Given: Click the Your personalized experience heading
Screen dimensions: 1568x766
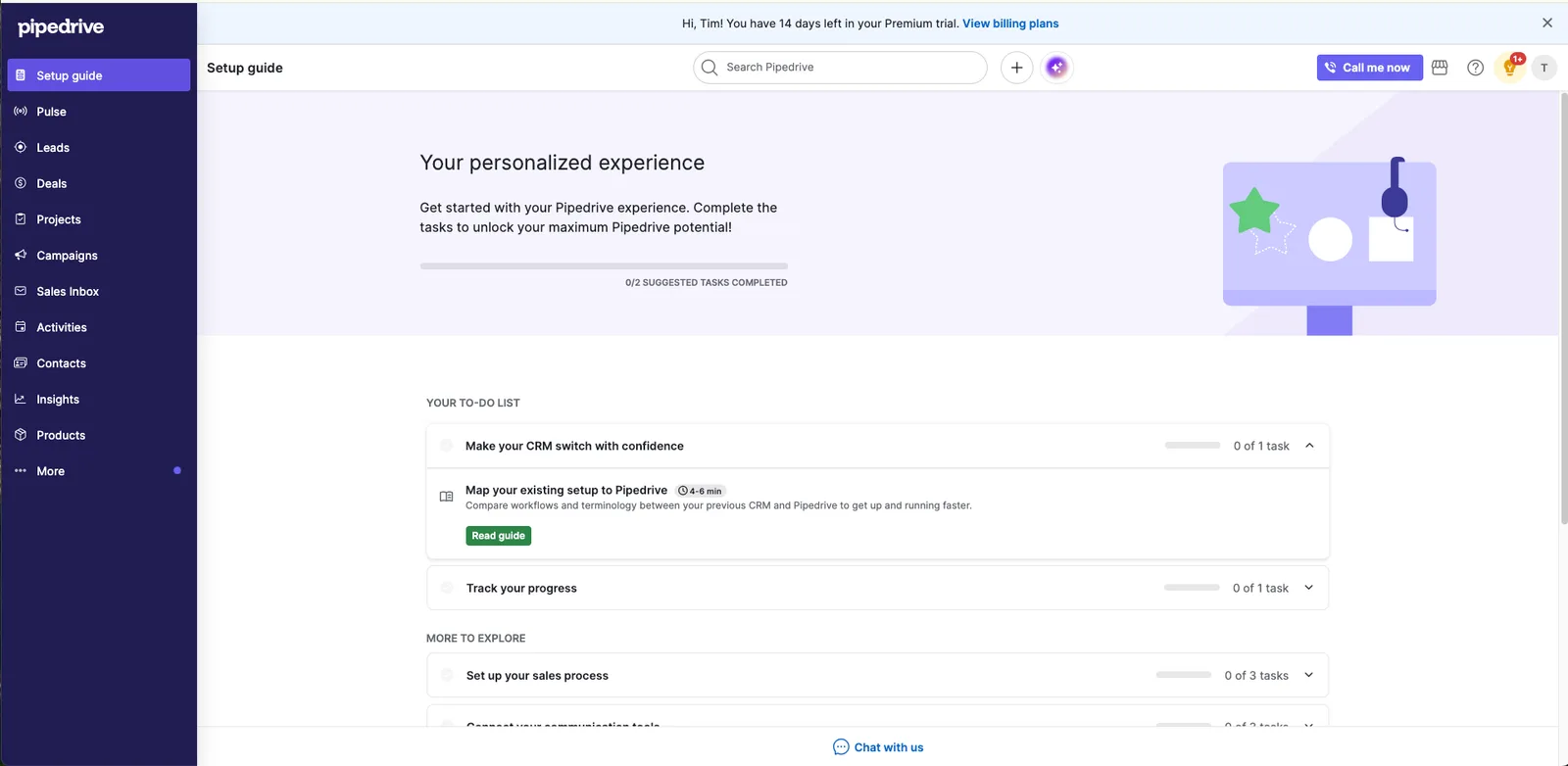Looking at the screenshot, I should pyautogui.click(x=563, y=163).
